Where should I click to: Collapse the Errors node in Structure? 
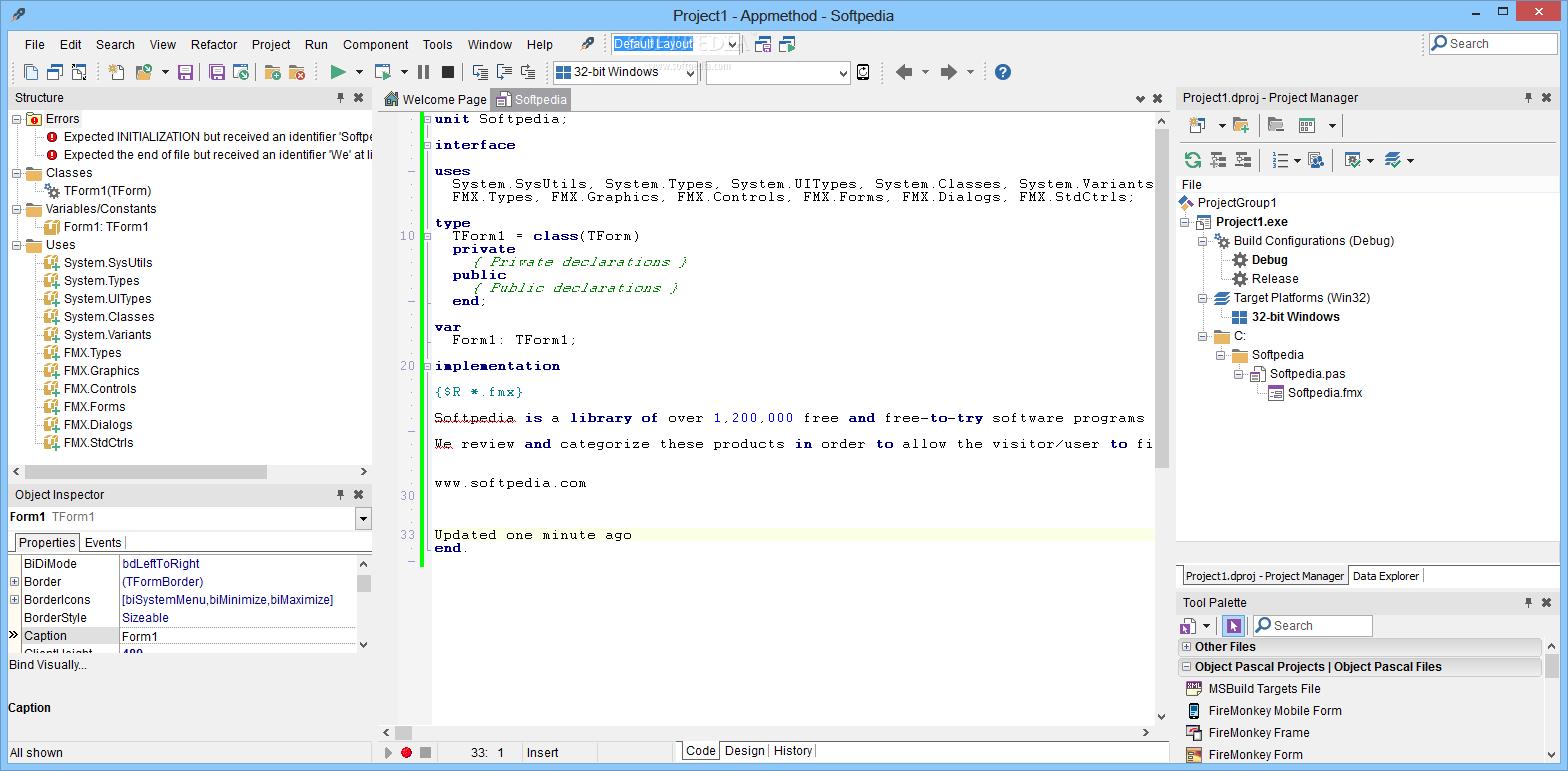(17, 119)
